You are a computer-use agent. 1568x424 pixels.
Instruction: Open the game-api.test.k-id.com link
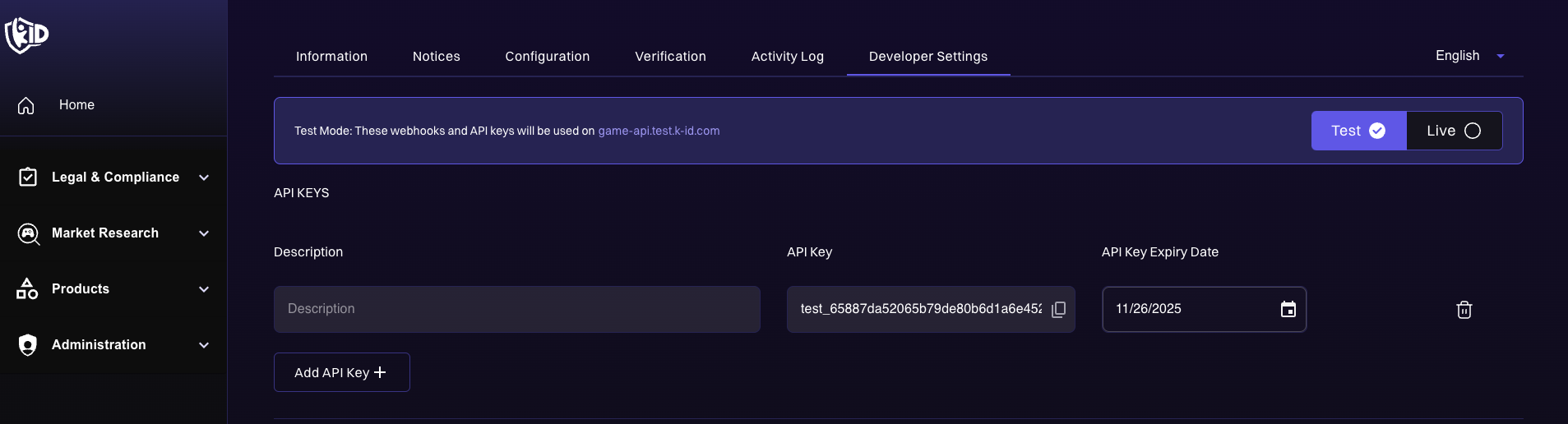click(659, 131)
